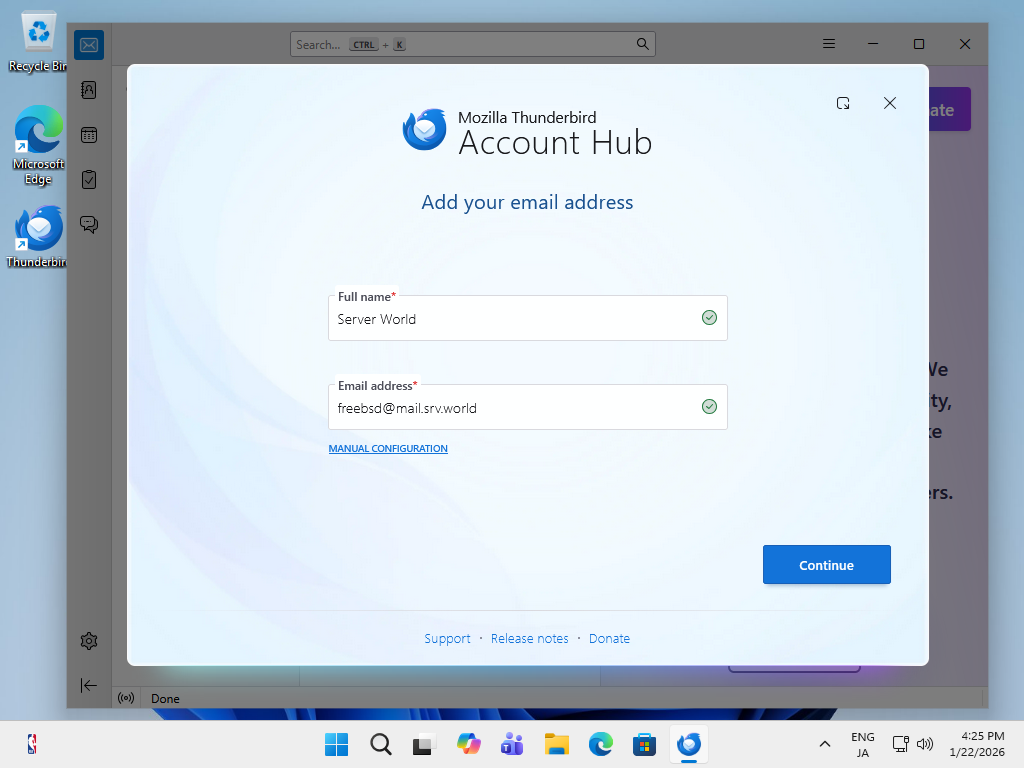1024x768 pixels.
Task: Open the Chat space
Action: point(89,224)
